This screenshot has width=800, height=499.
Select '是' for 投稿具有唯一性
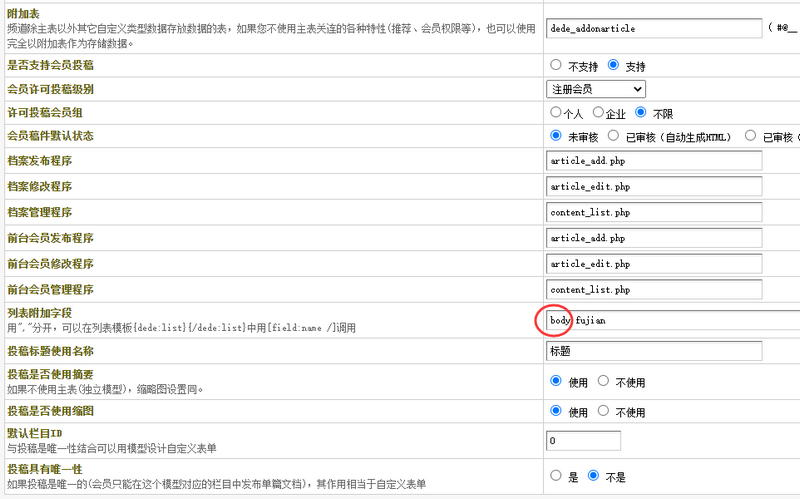(556, 476)
